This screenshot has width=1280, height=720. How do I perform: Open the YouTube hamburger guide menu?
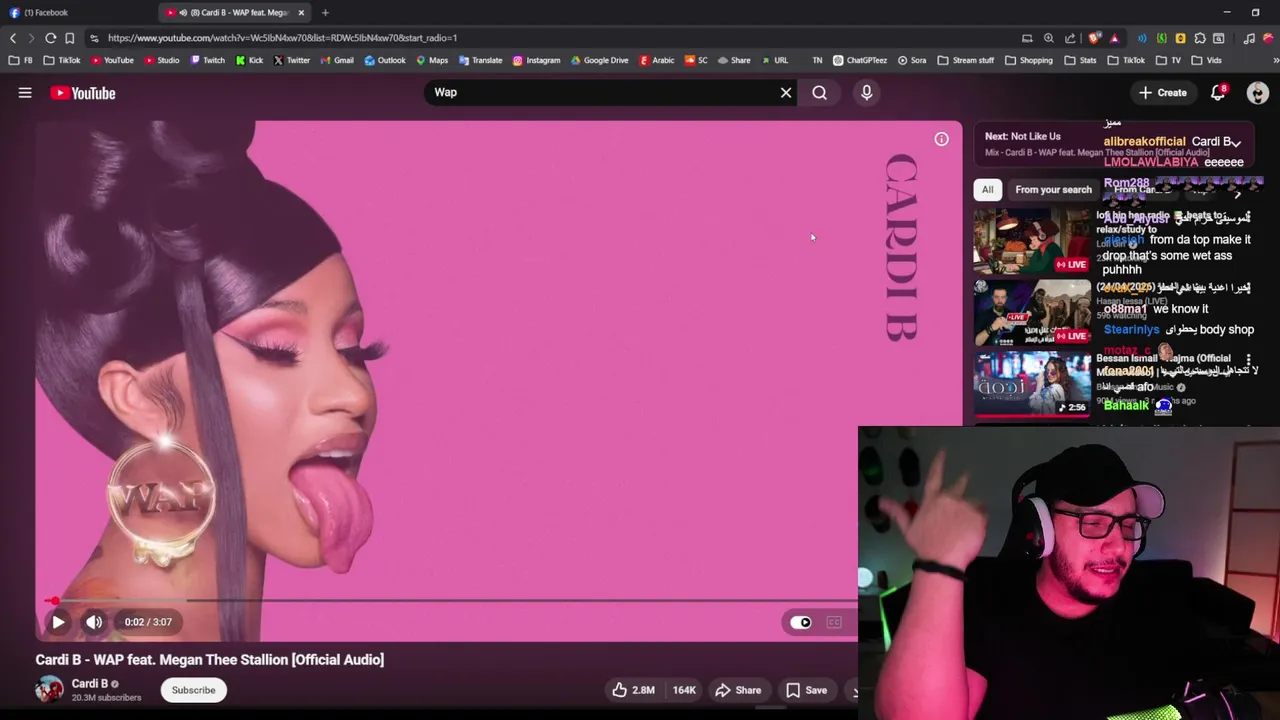point(25,93)
